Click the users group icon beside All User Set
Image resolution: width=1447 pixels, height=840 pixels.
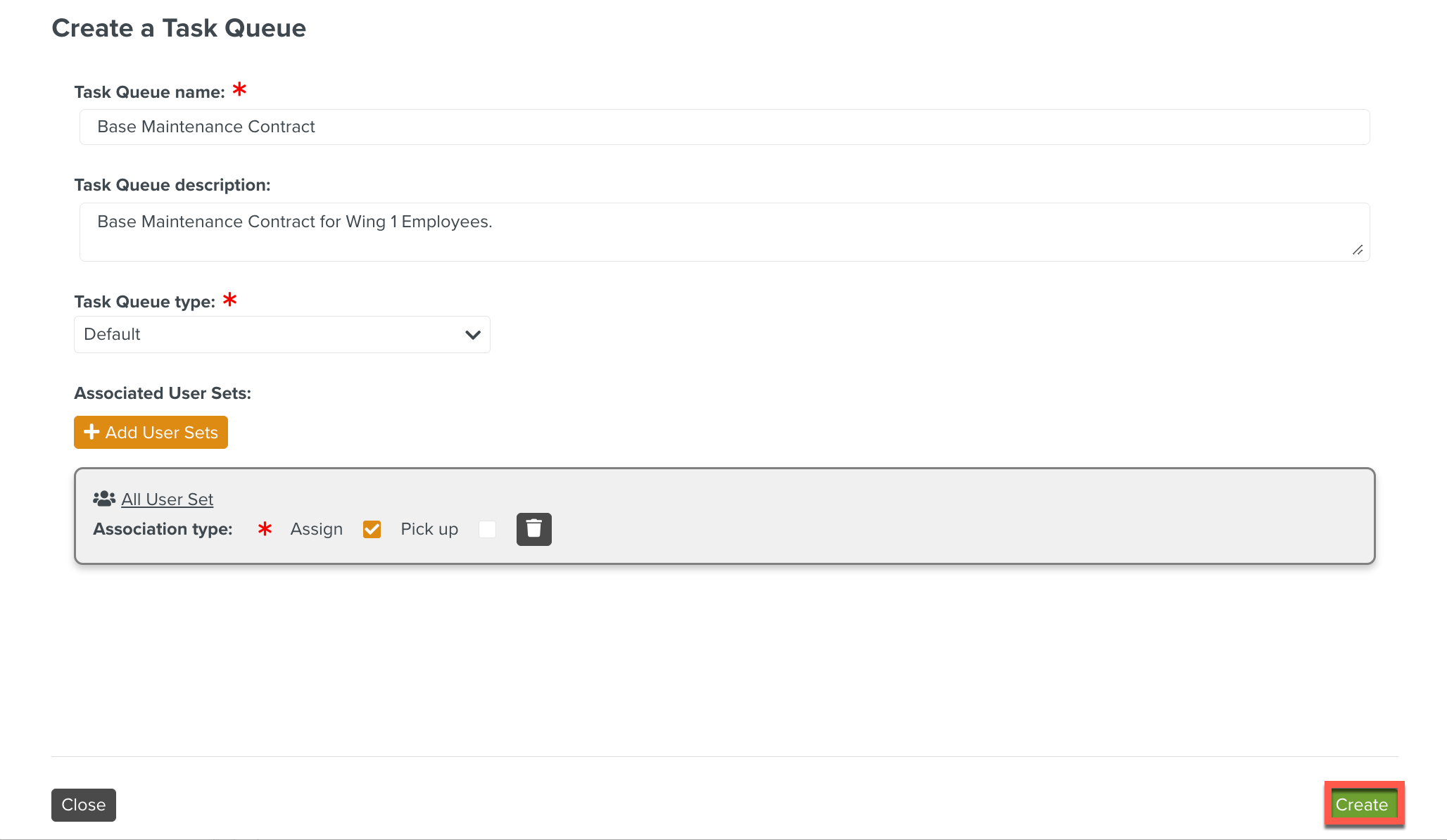click(104, 499)
